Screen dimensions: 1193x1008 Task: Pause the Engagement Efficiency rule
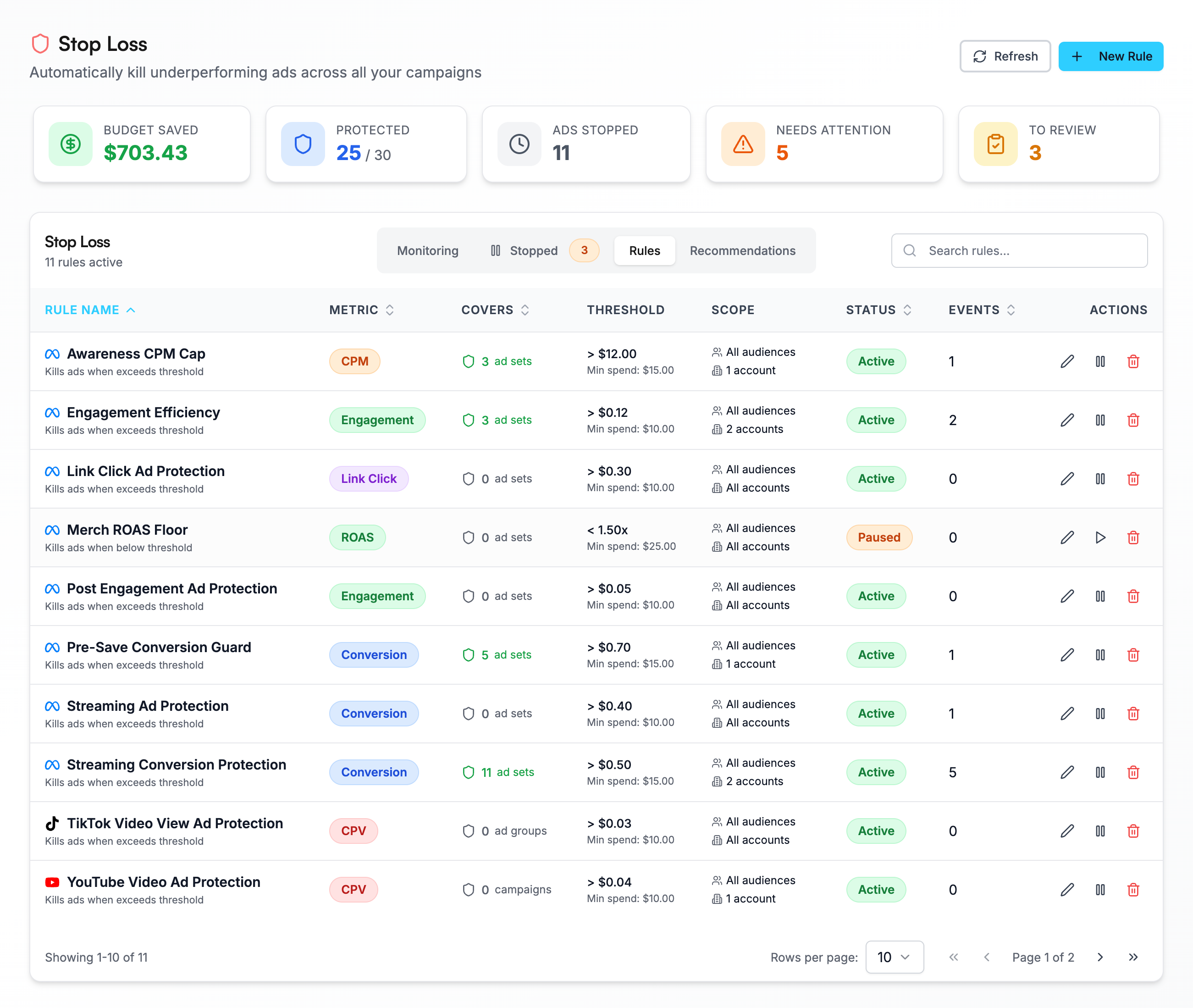1100,420
